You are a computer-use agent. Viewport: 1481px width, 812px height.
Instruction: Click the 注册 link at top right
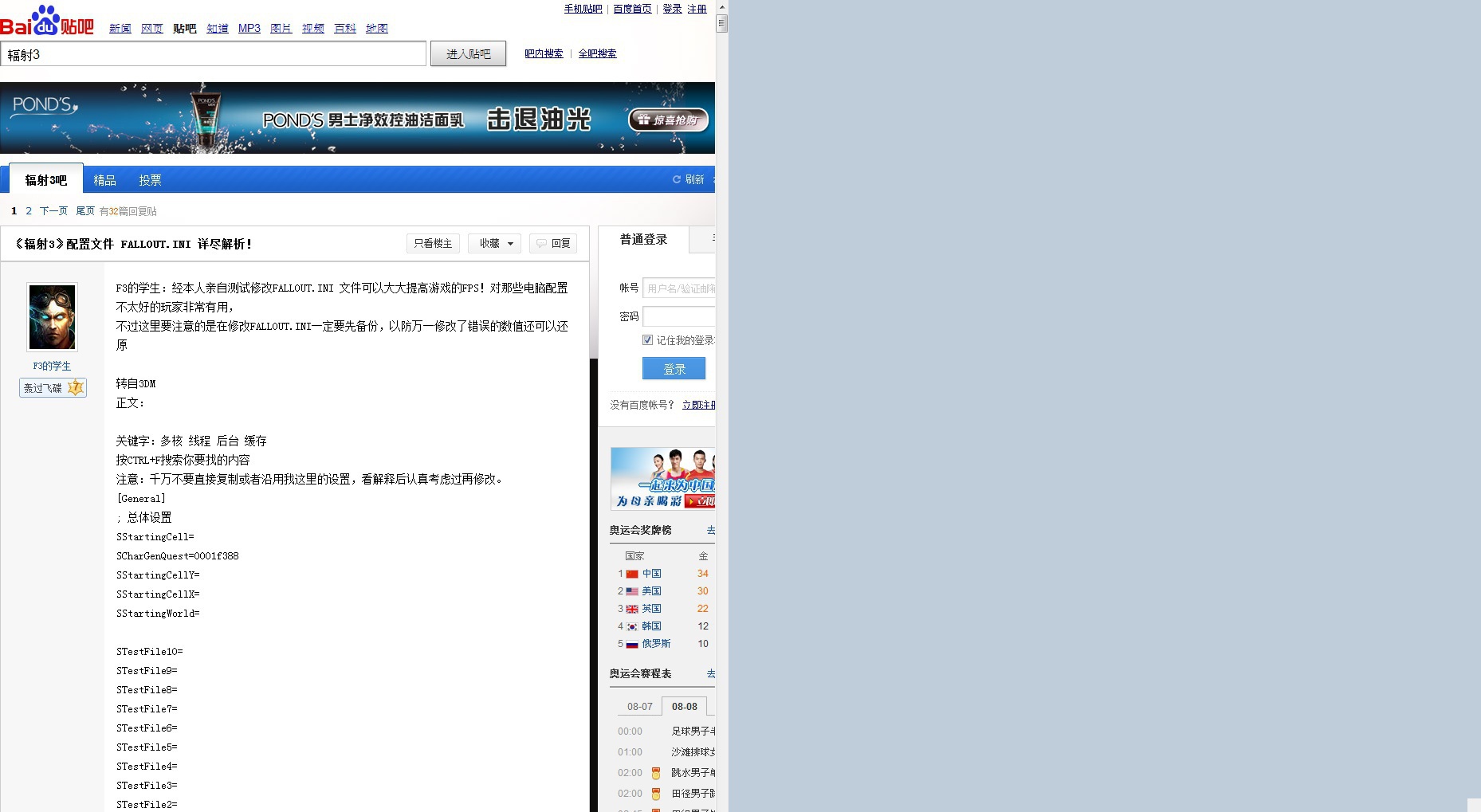pos(697,9)
